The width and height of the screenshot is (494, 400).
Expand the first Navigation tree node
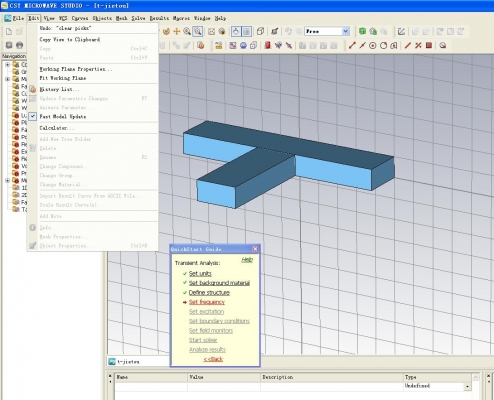pos(7,65)
